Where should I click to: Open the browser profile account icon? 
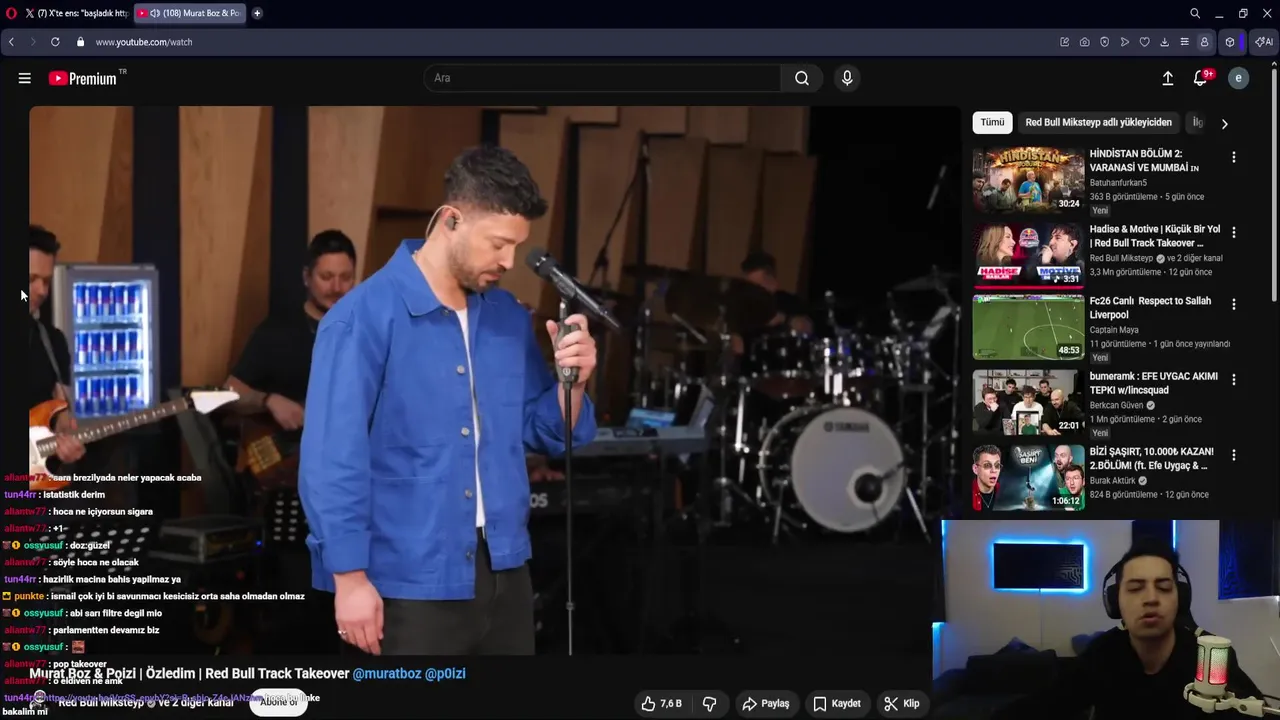(1205, 42)
